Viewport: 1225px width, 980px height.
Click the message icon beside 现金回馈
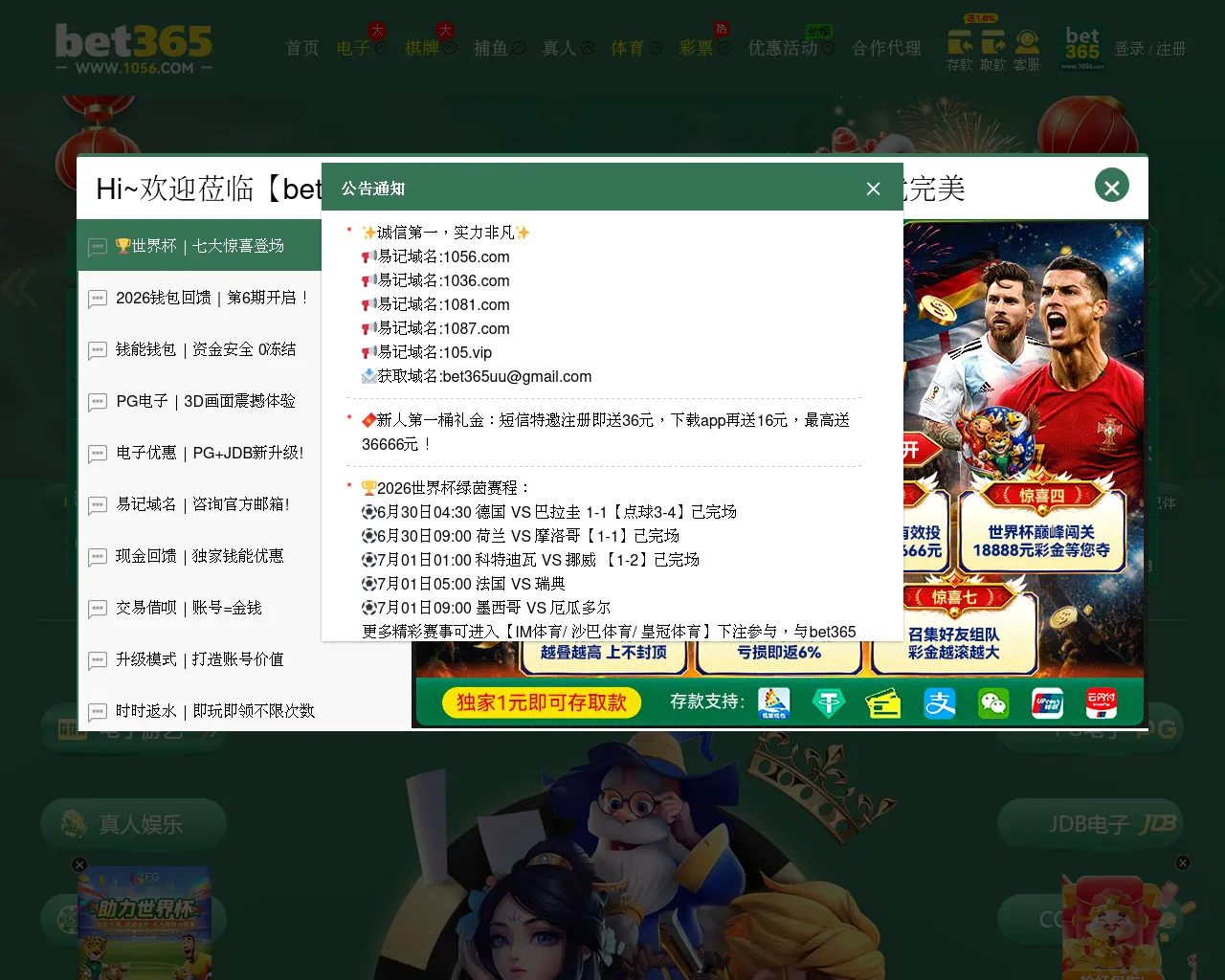click(x=97, y=557)
